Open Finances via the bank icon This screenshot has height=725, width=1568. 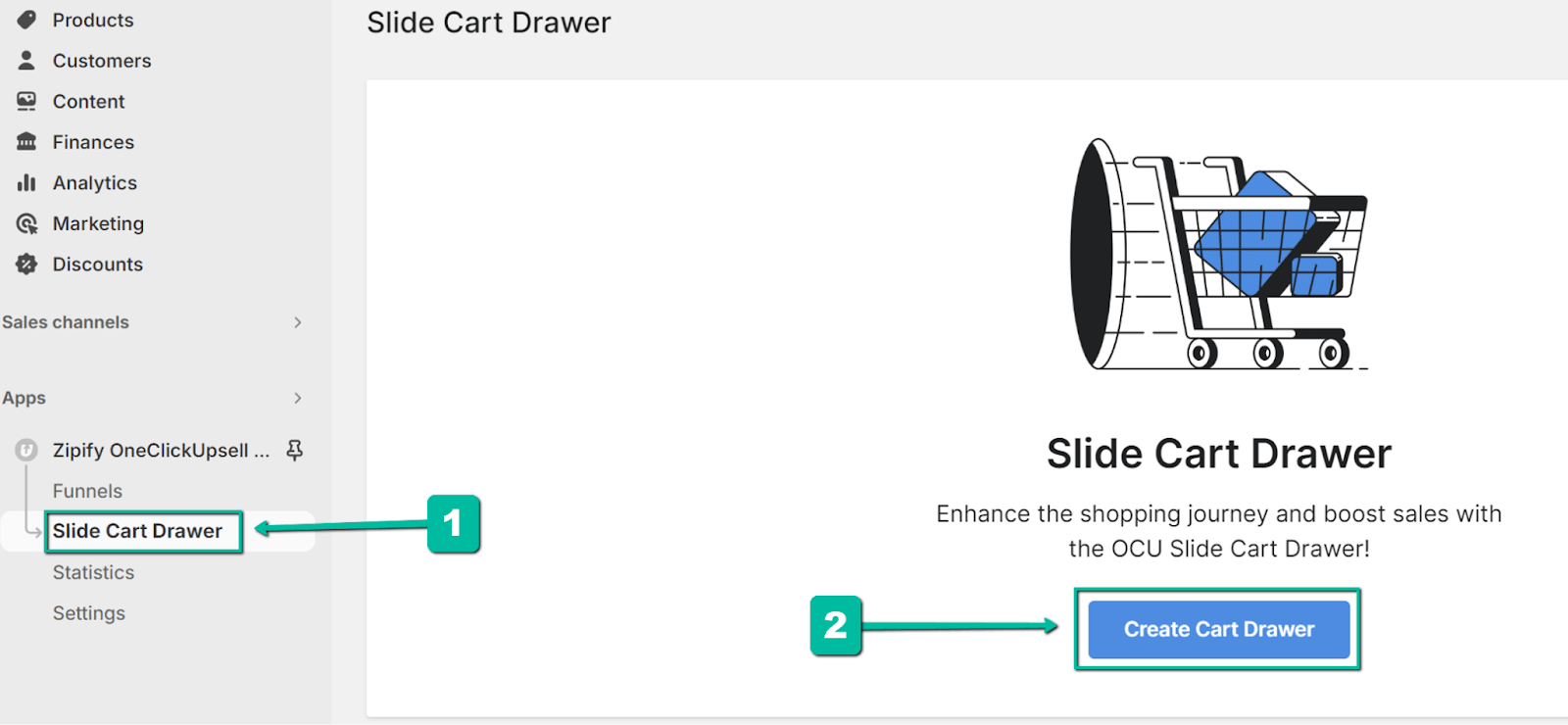click(26, 141)
